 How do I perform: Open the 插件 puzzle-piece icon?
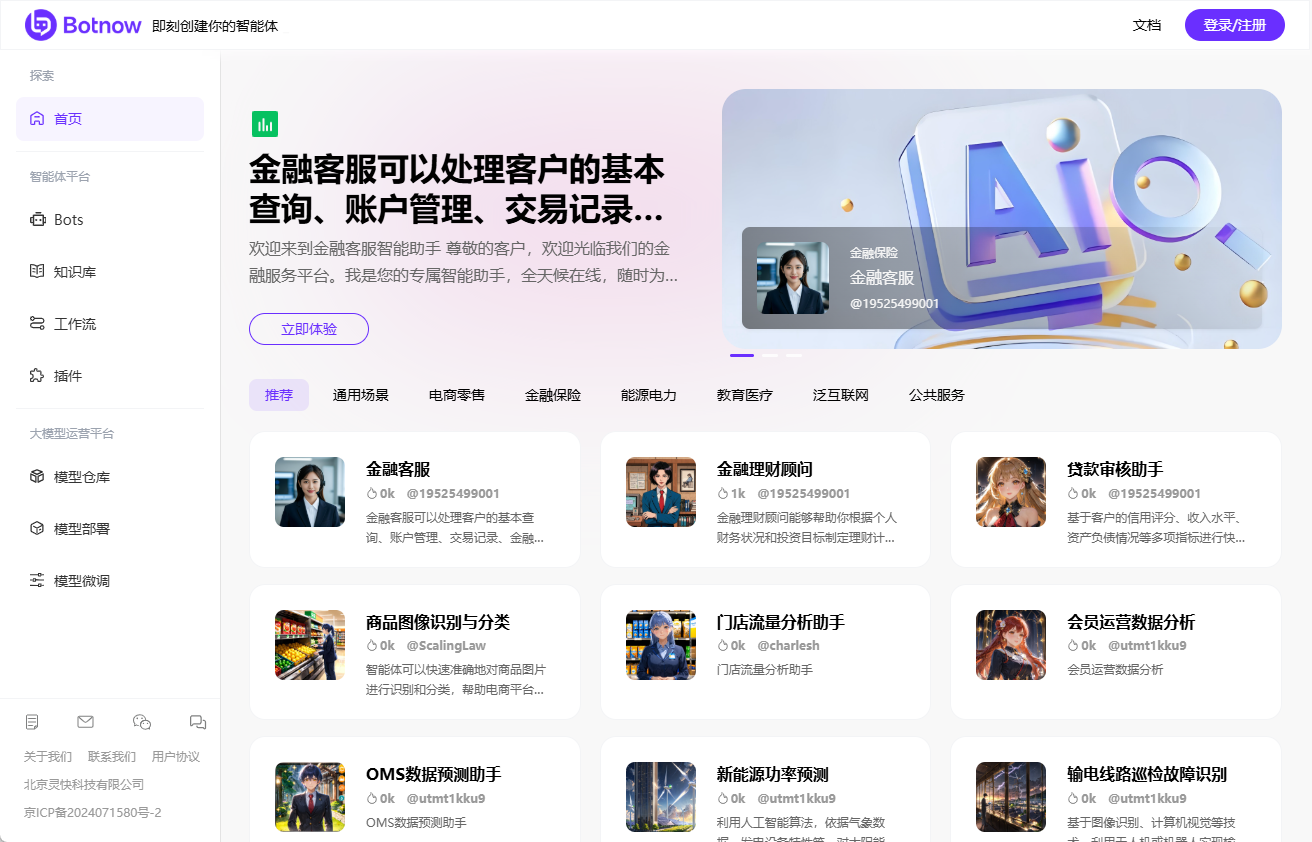coord(37,376)
